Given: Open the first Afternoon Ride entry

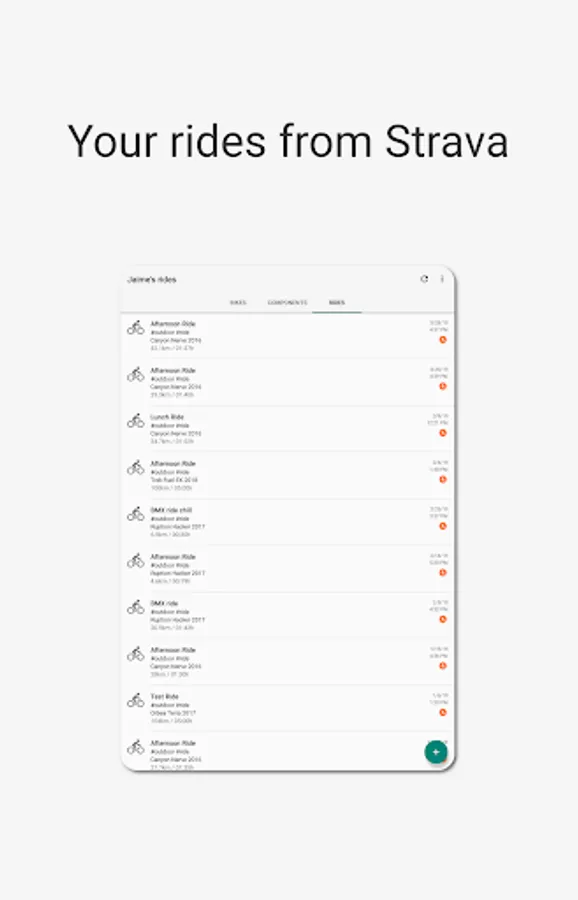Looking at the screenshot, I should pyautogui.click(x=287, y=336).
